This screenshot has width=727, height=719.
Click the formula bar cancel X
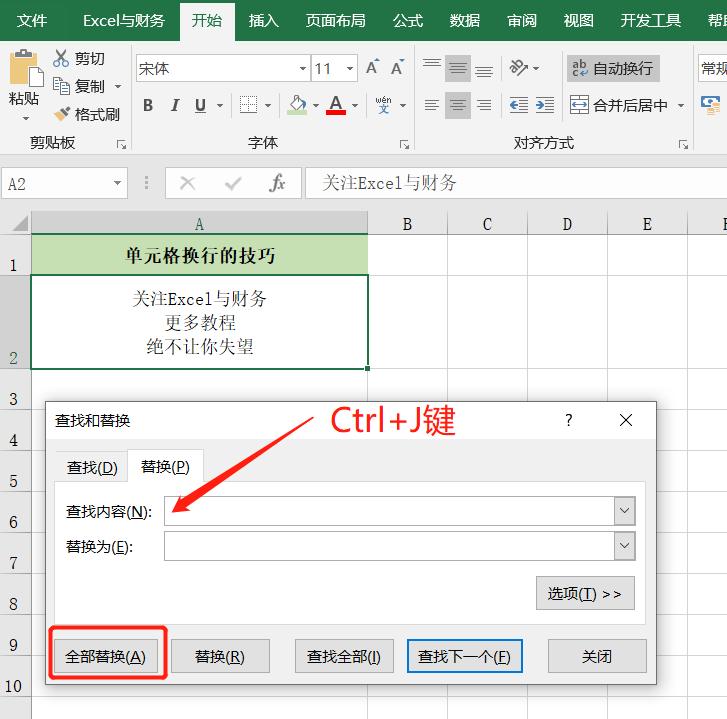coord(187,183)
